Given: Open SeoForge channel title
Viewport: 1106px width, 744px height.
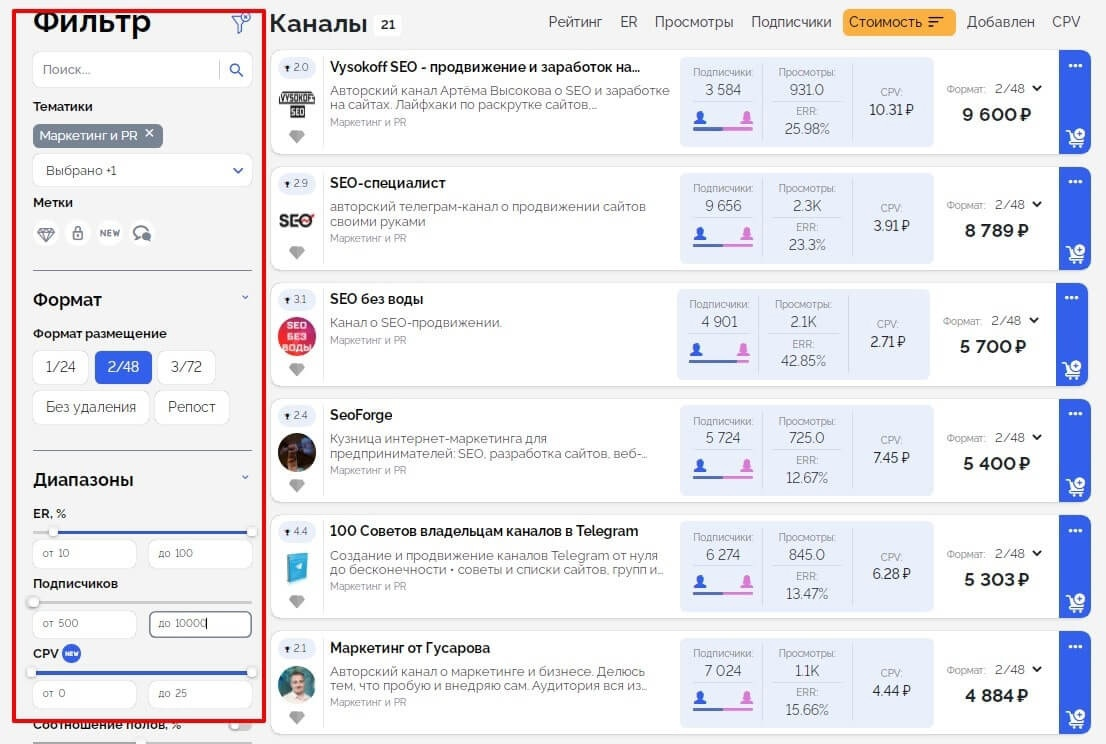Looking at the screenshot, I should coord(360,415).
